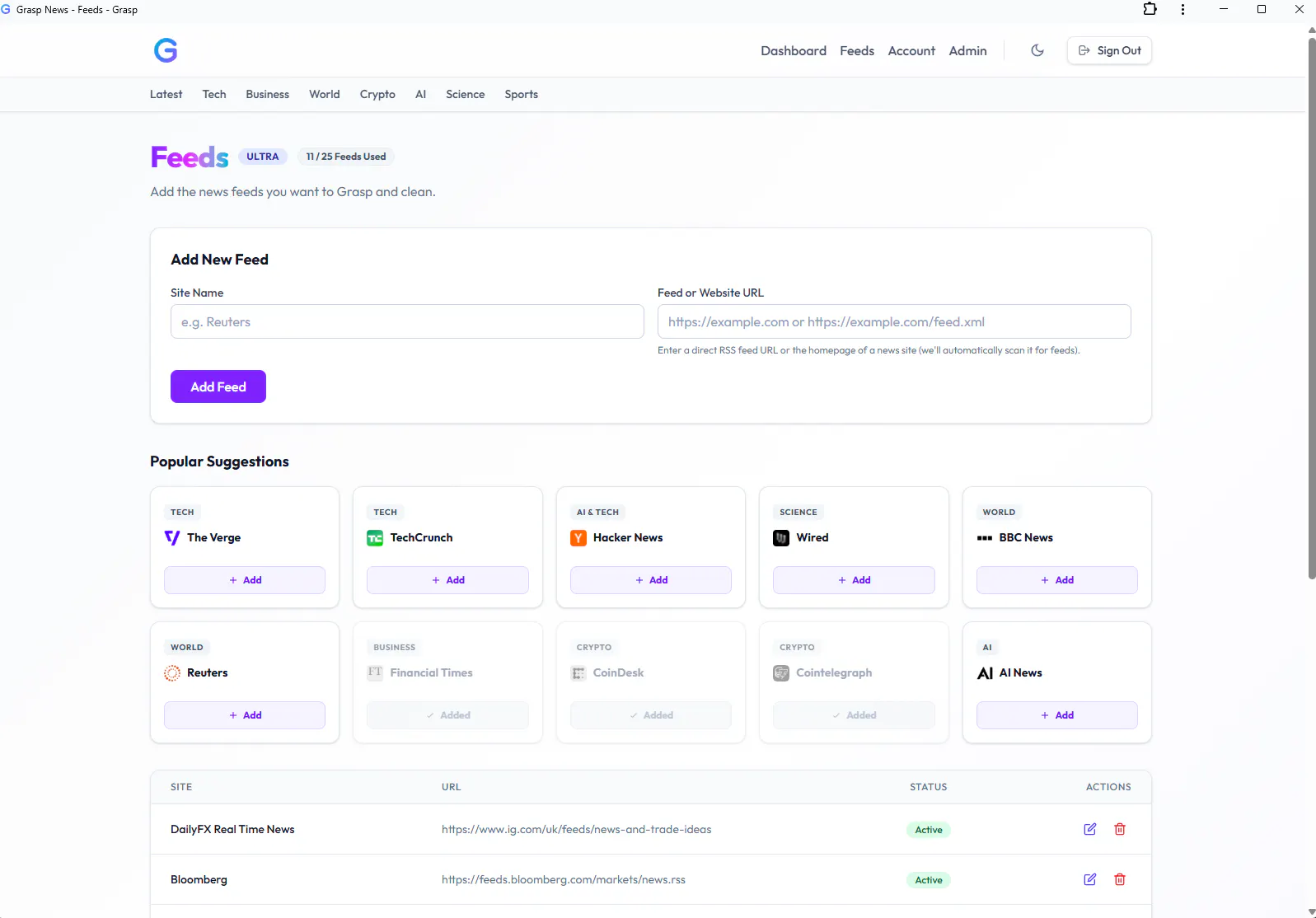Click Added button under CoinDesk
This screenshot has width=1316, height=918.
click(x=651, y=715)
